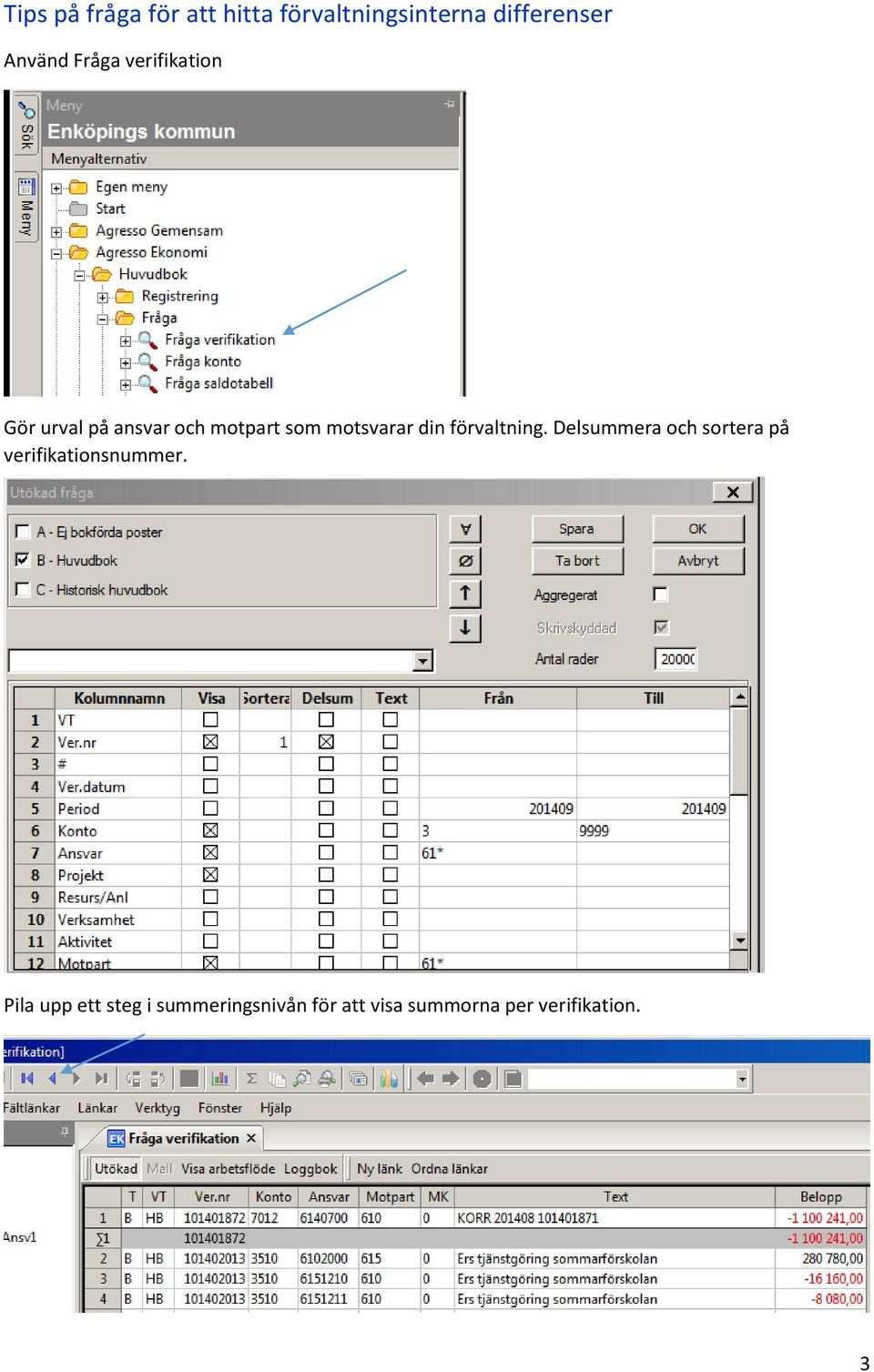Image resolution: width=874 pixels, height=1372 pixels.
Task: Toggle Visa checkbox for Projekt row
Action: 210,875
